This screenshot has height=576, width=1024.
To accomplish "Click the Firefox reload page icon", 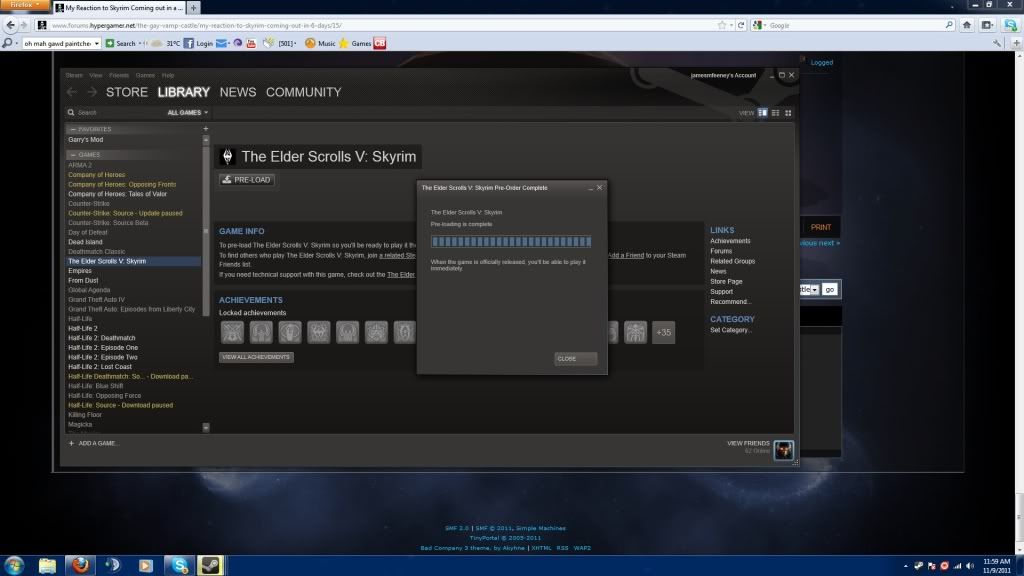I will [741, 25].
